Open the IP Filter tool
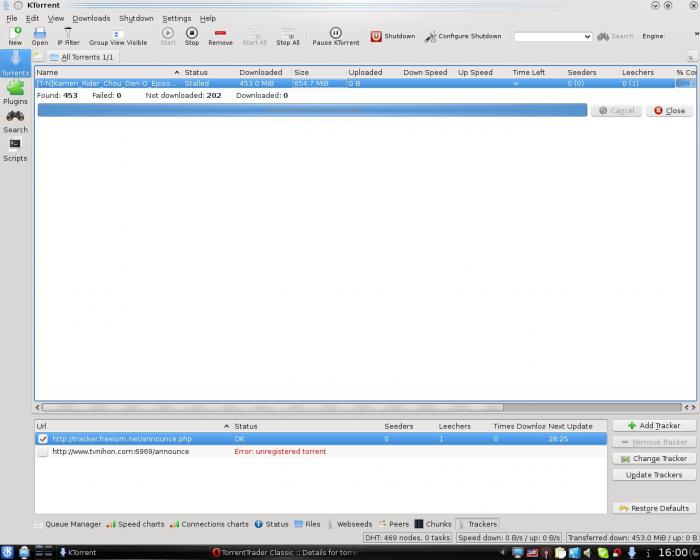Image resolution: width=700 pixels, height=560 pixels. coord(68,36)
